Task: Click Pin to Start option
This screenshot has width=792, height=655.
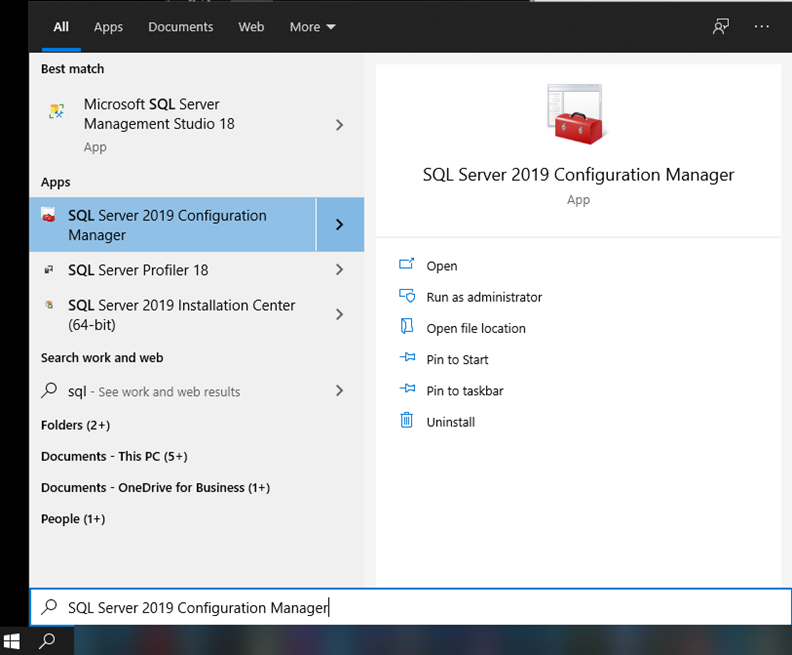Action: click(457, 360)
